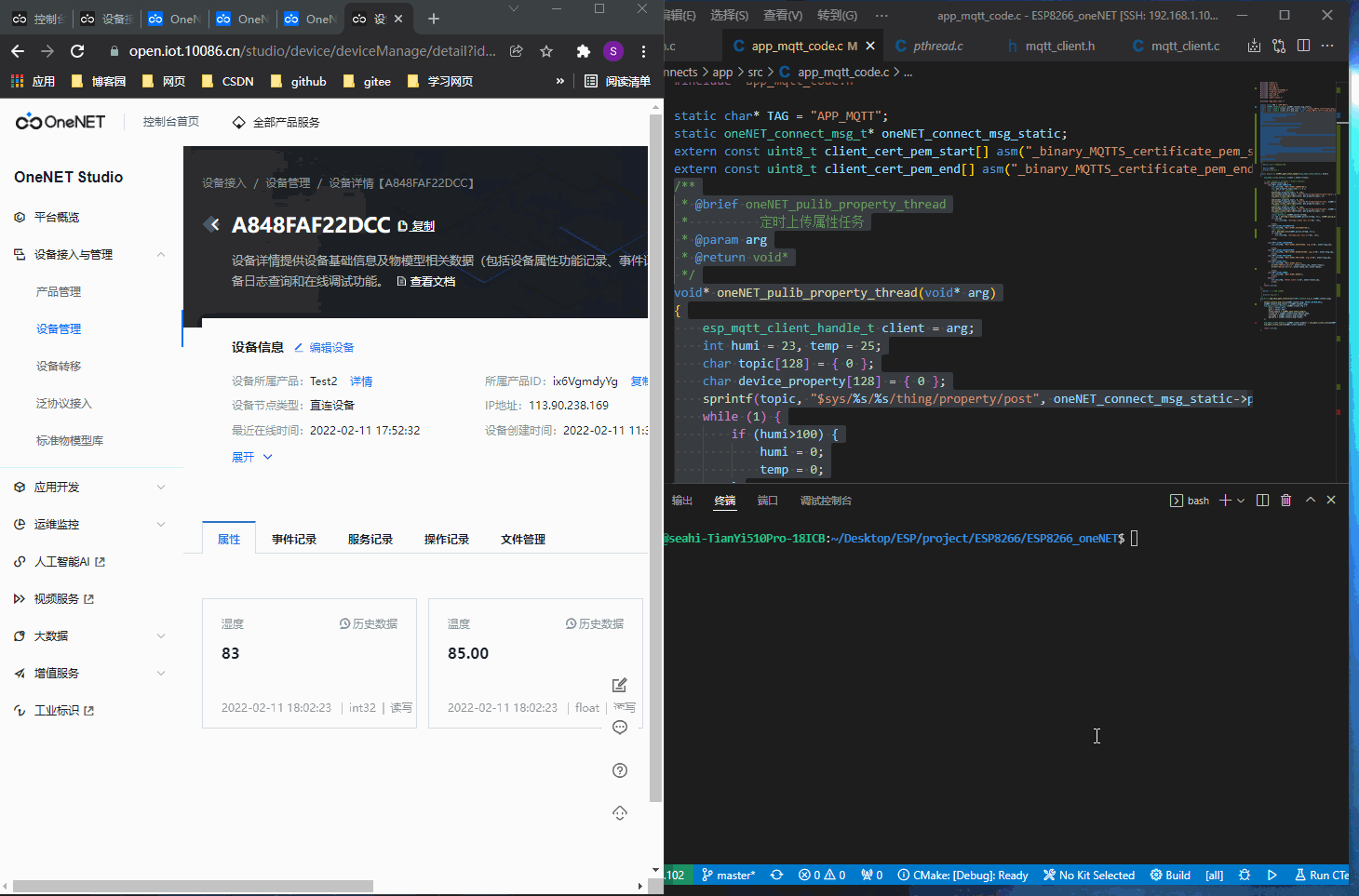Switch to the 输出 panel tab
1359x896 pixels.
coord(682,501)
